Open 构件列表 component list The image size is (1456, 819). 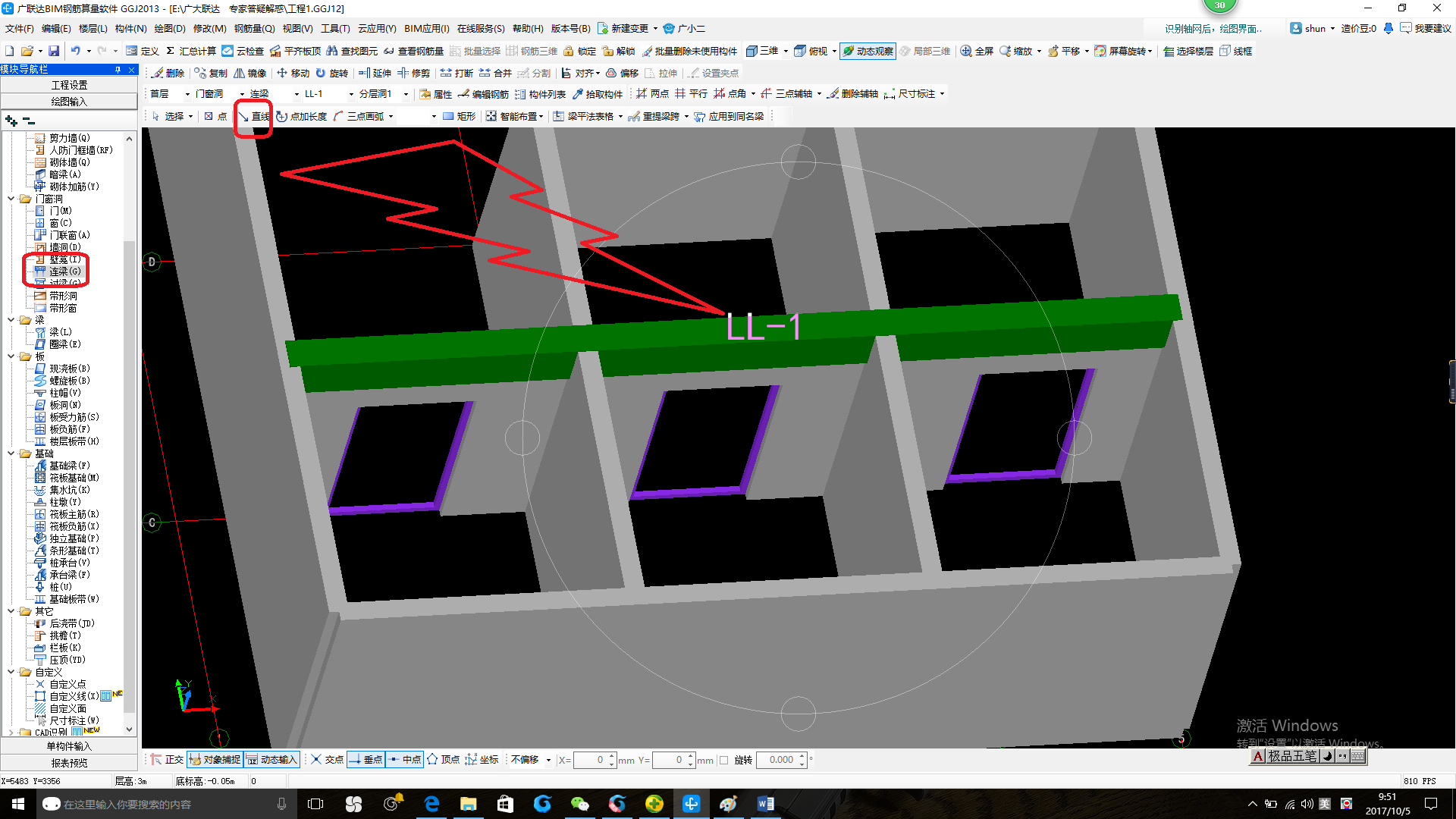pos(540,94)
